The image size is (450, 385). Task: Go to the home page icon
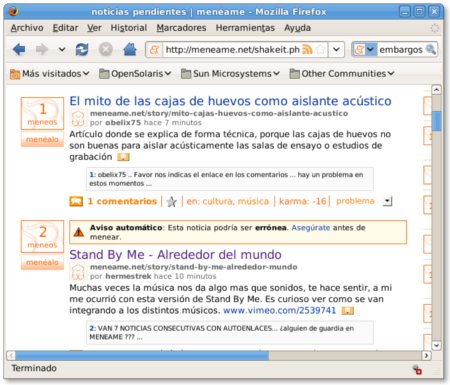click(130, 50)
